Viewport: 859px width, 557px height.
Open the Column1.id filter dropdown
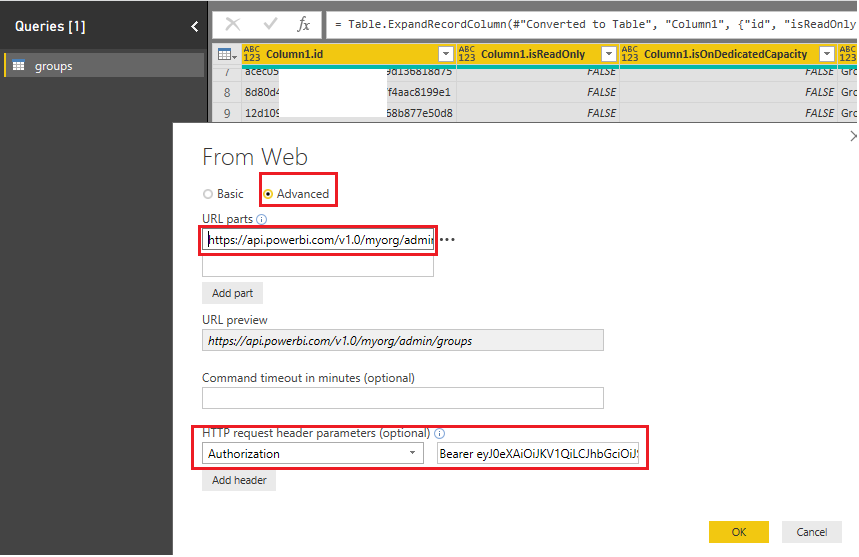[x=446, y=54]
